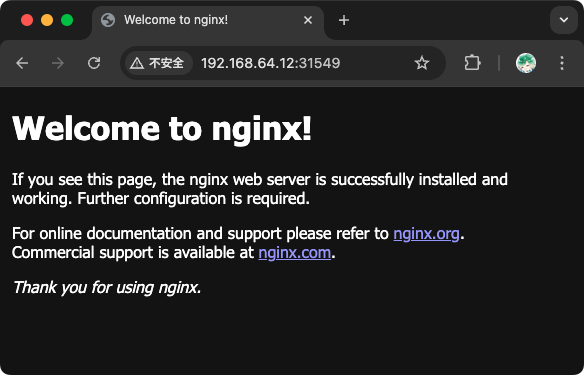584x375 pixels.
Task: Click the globe favicon on the tab
Action: pos(108,20)
